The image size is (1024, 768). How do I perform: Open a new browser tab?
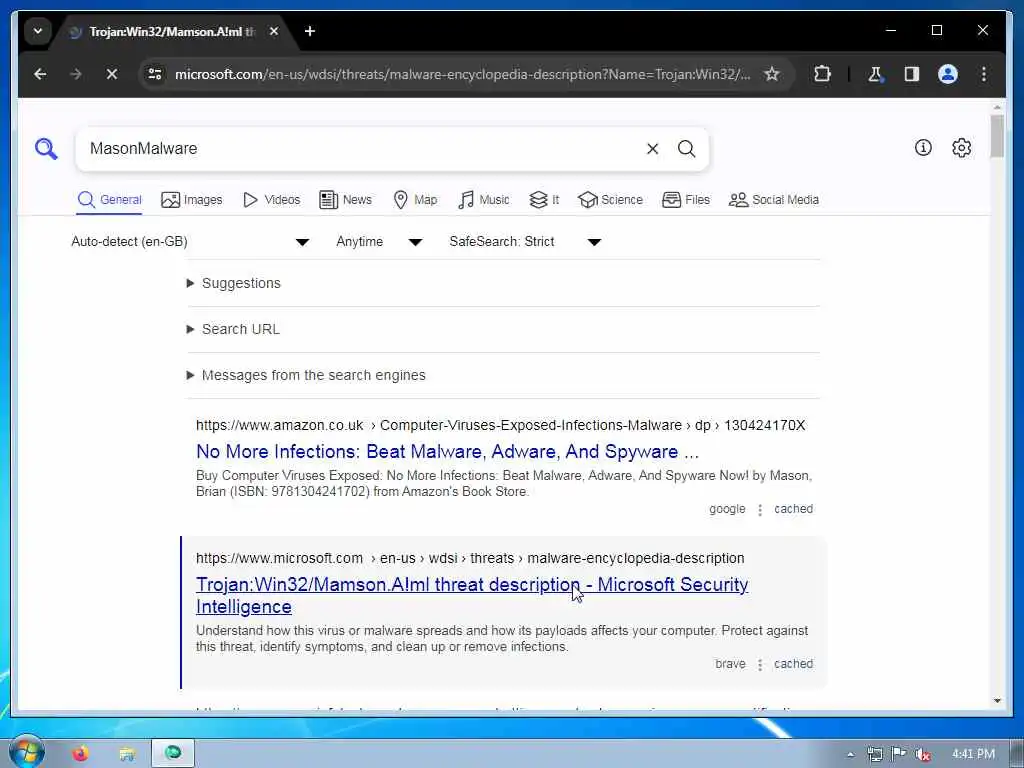click(x=310, y=31)
